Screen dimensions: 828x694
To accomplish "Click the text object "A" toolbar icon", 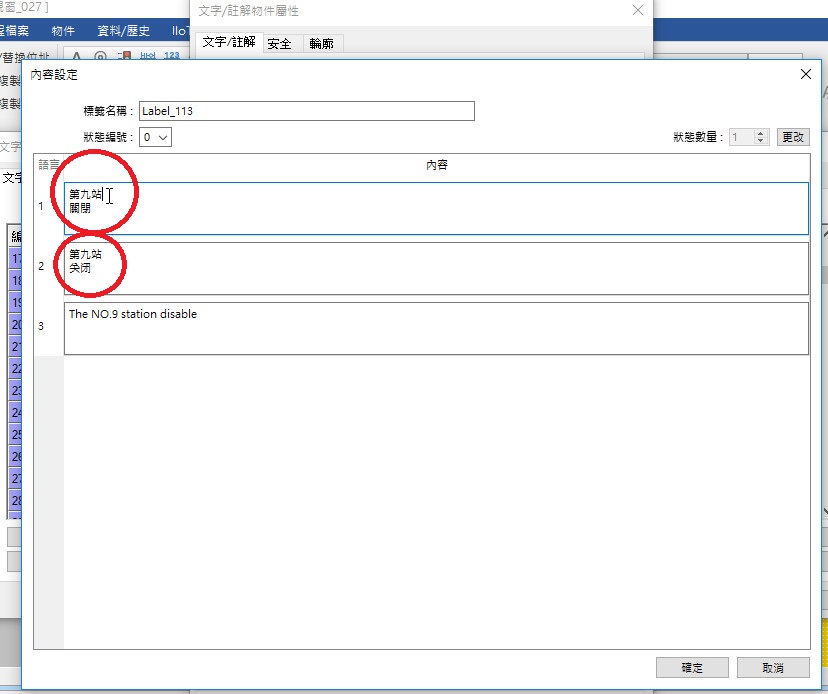I will 79,56.
